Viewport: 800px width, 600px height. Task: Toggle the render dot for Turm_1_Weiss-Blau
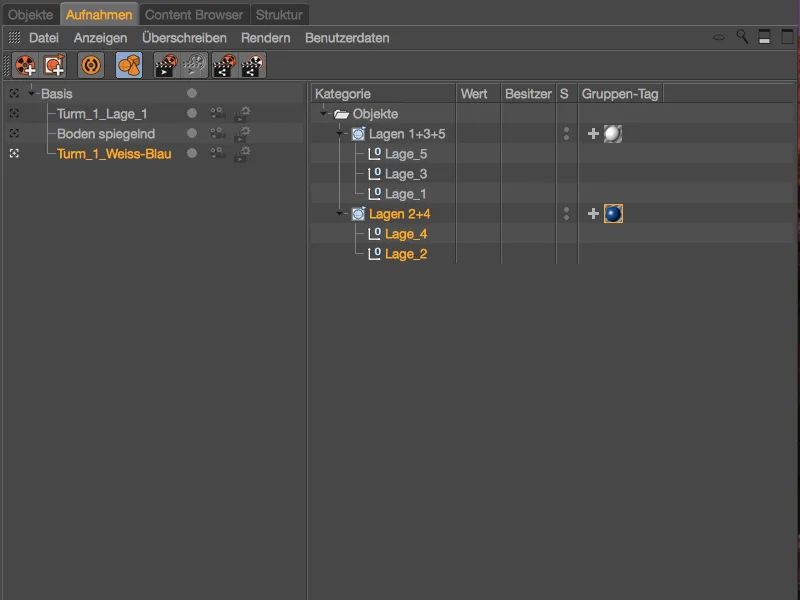point(192,153)
